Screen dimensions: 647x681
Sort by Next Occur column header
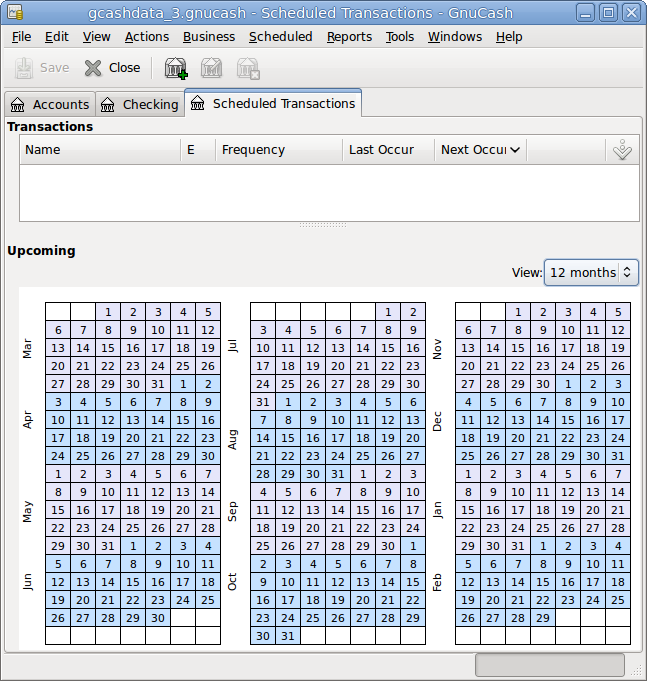coord(480,150)
